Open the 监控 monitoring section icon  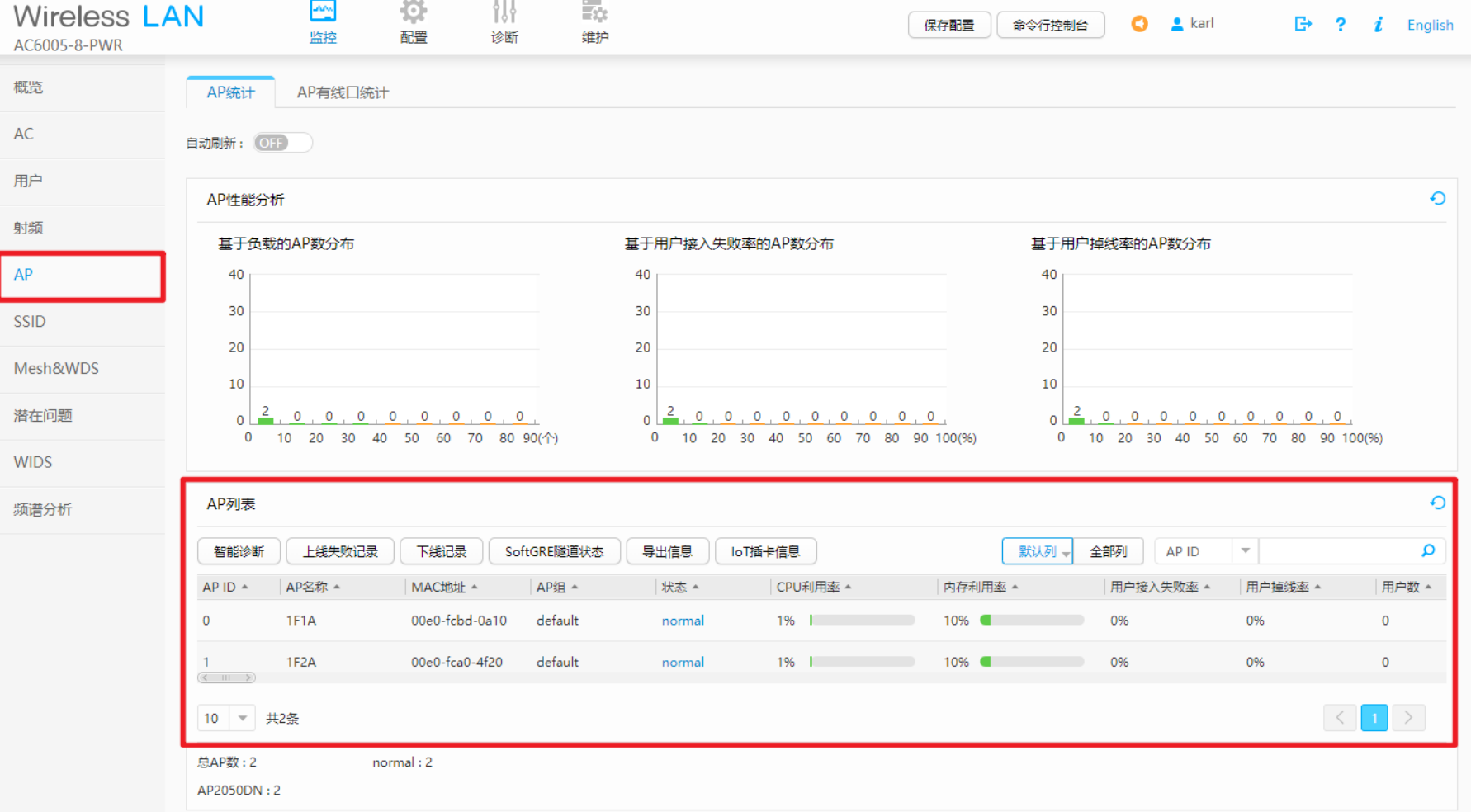point(323,12)
